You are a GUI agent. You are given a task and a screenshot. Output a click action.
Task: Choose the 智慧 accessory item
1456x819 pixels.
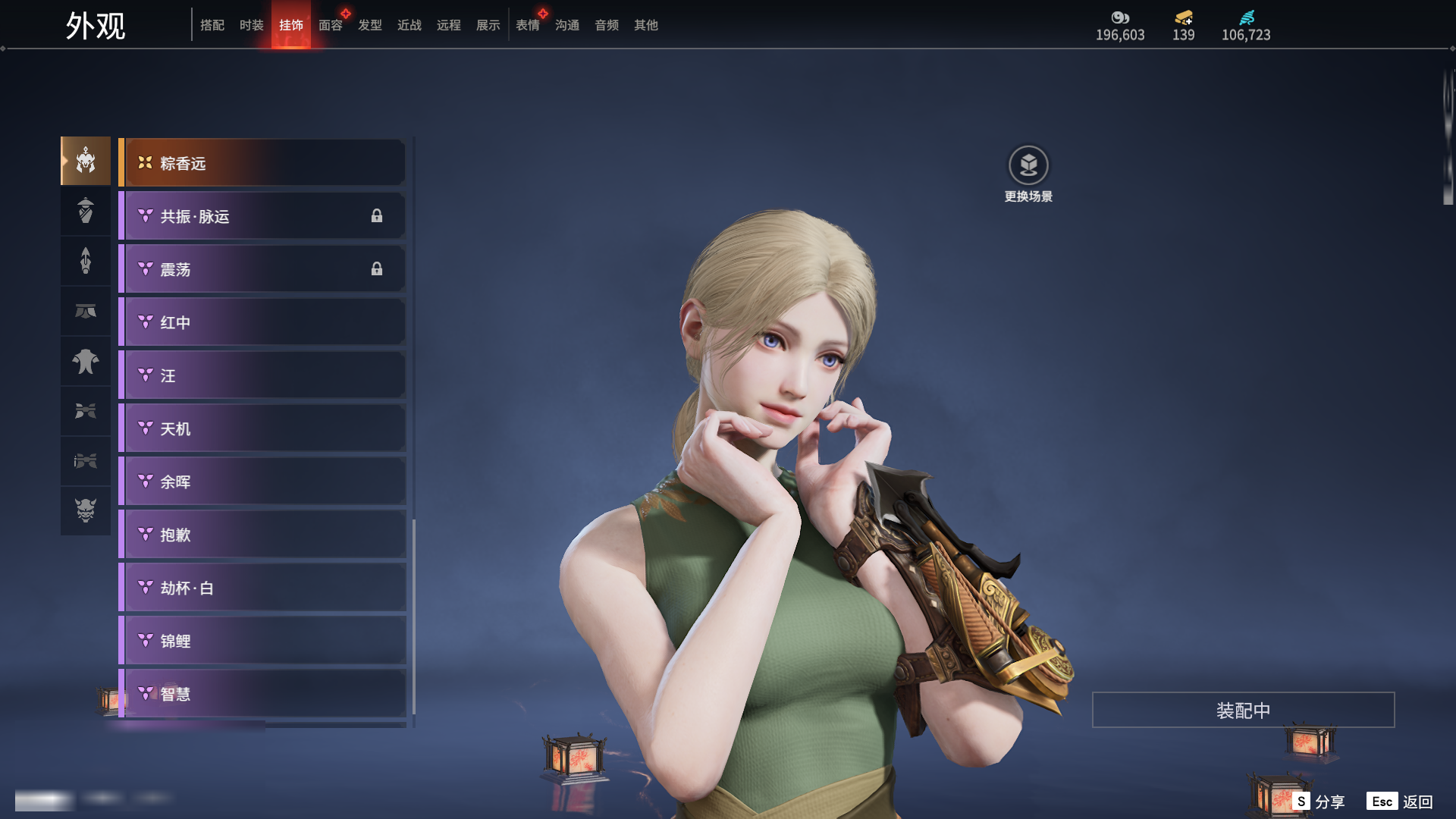pos(262,693)
